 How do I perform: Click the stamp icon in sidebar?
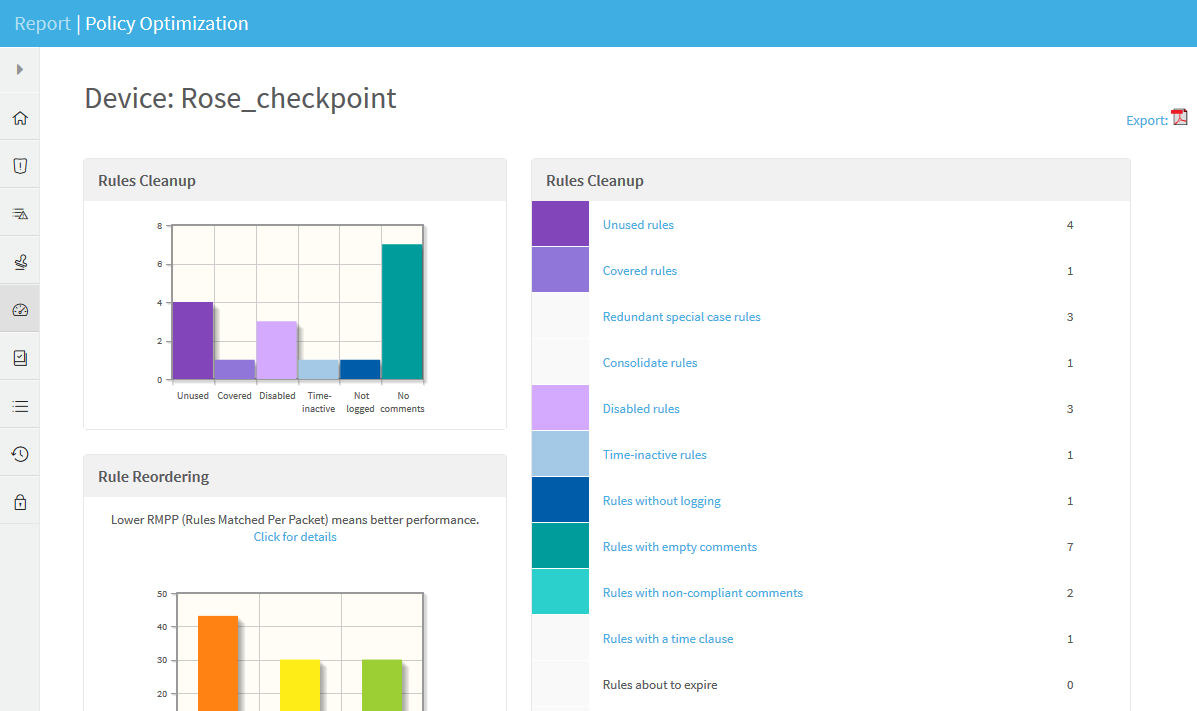pos(20,262)
